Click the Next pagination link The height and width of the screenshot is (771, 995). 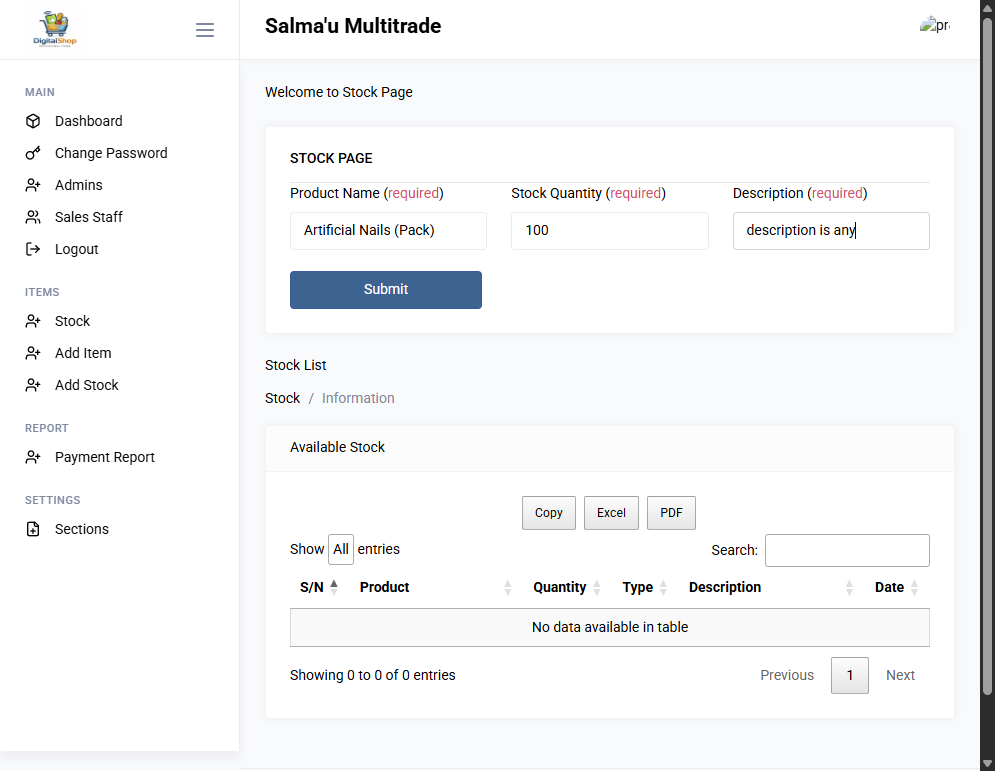pos(900,675)
